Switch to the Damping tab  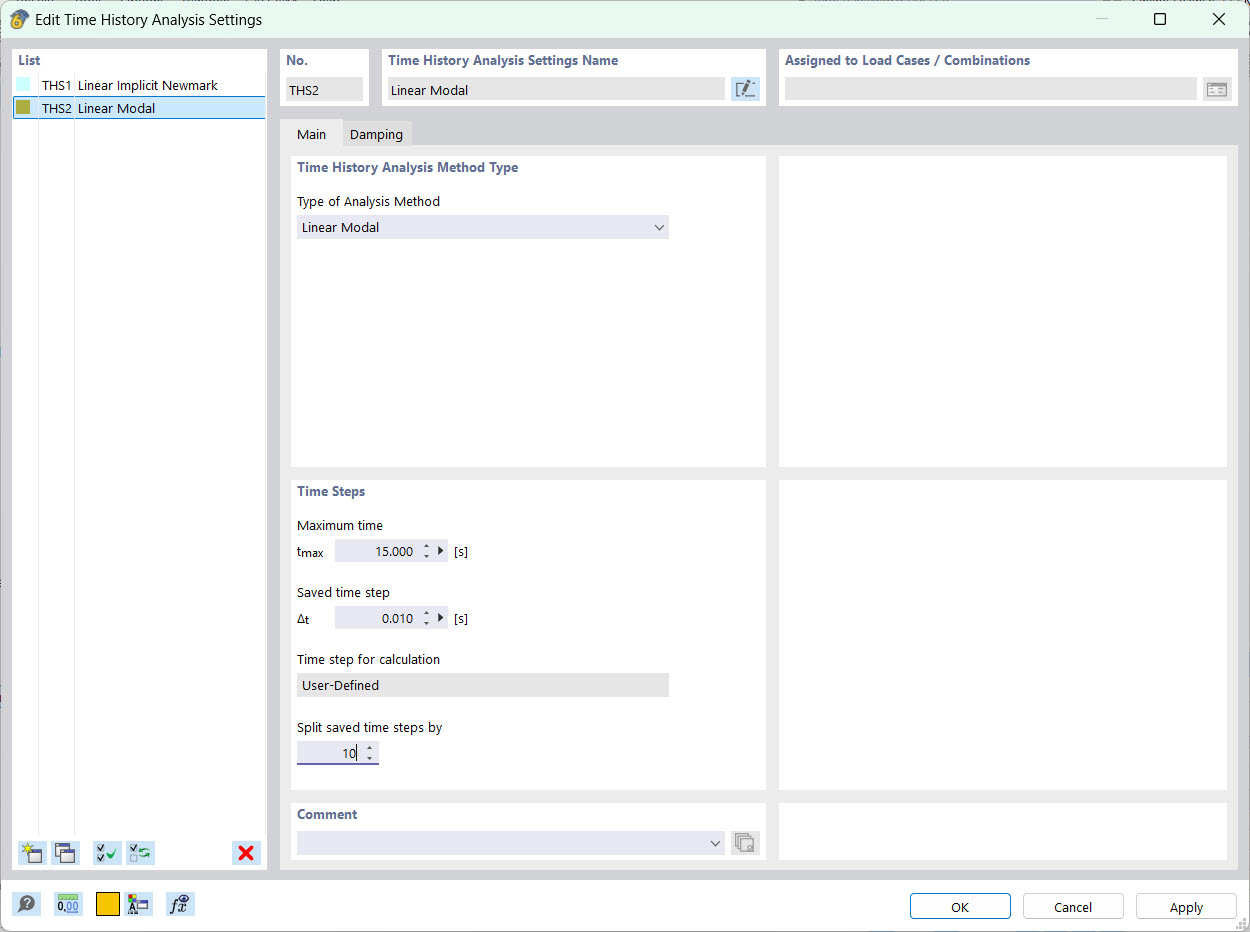[x=376, y=133]
